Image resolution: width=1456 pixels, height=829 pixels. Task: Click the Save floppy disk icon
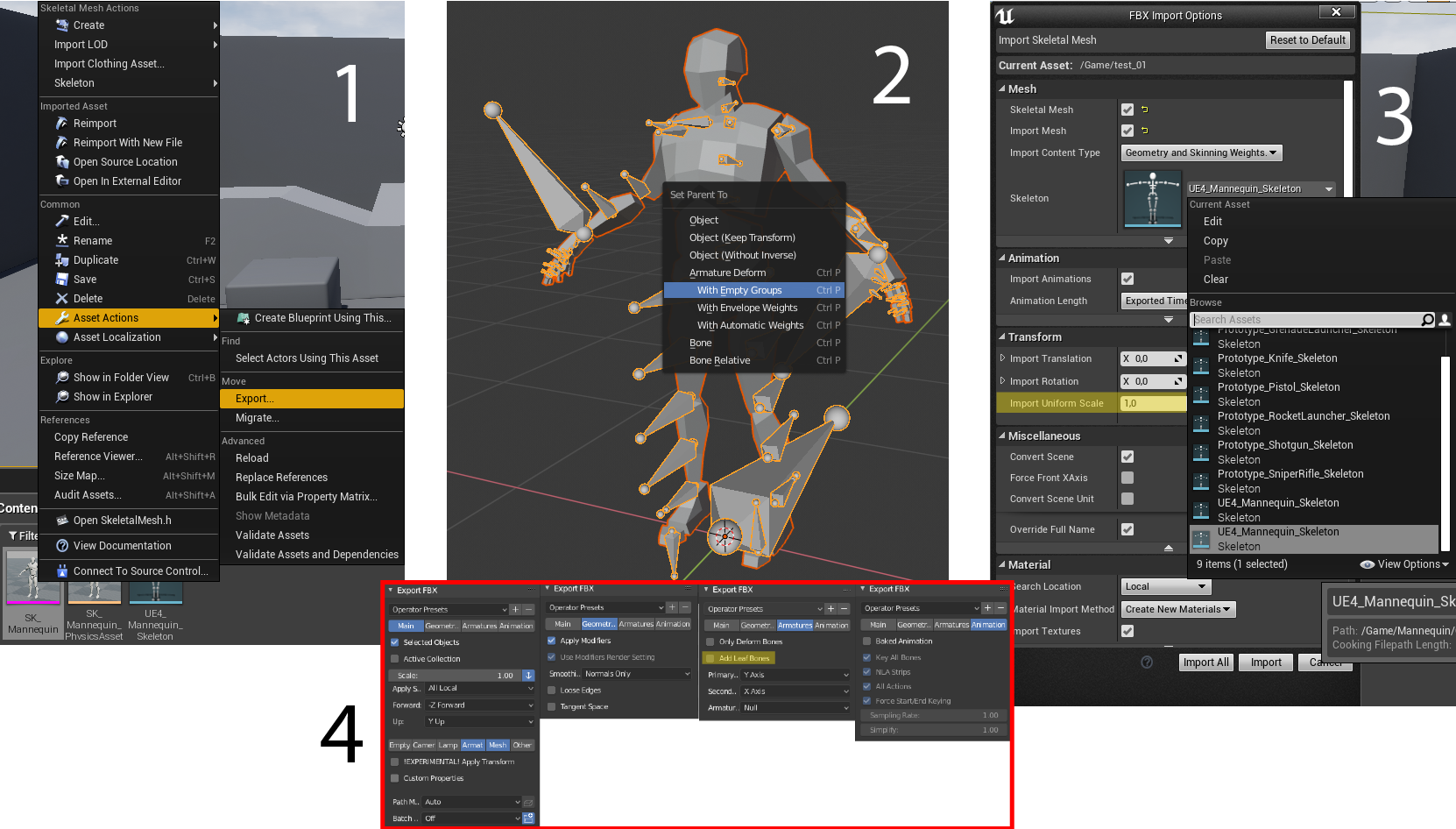(x=62, y=280)
